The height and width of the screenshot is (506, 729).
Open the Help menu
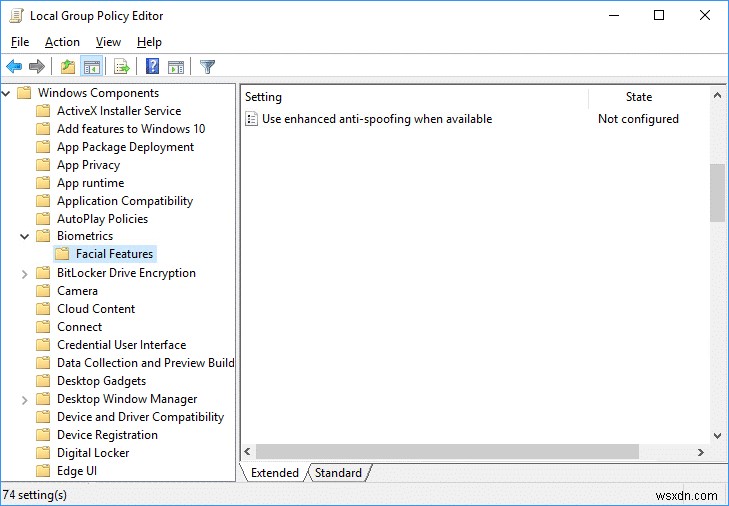click(149, 42)
